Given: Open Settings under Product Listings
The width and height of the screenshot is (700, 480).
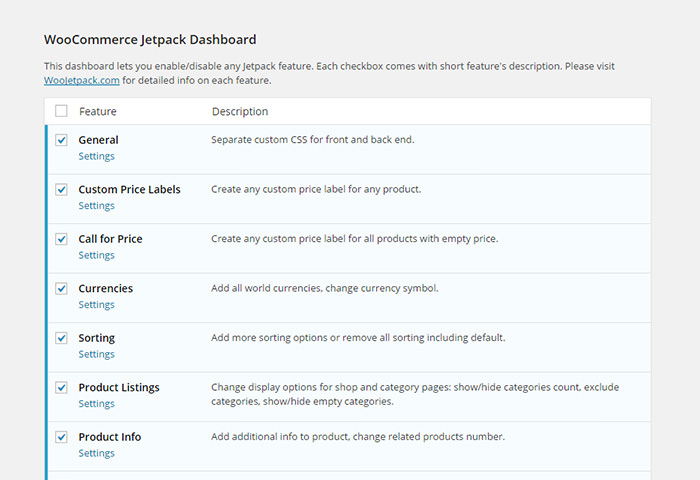Looking at the screenshot, I should [x=96, y=404].
